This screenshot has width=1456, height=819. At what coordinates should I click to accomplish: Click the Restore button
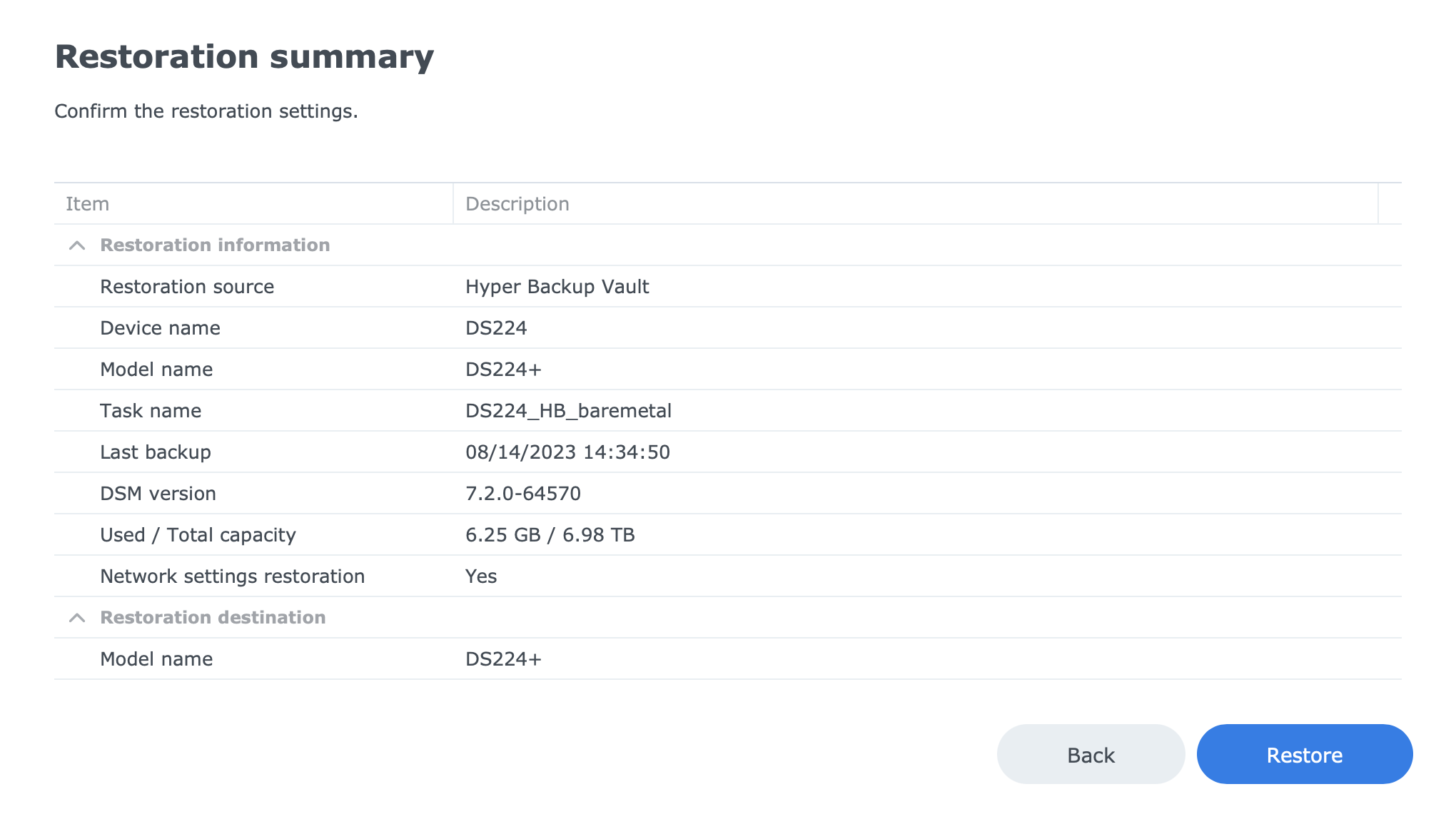[x=1305, y=754]
